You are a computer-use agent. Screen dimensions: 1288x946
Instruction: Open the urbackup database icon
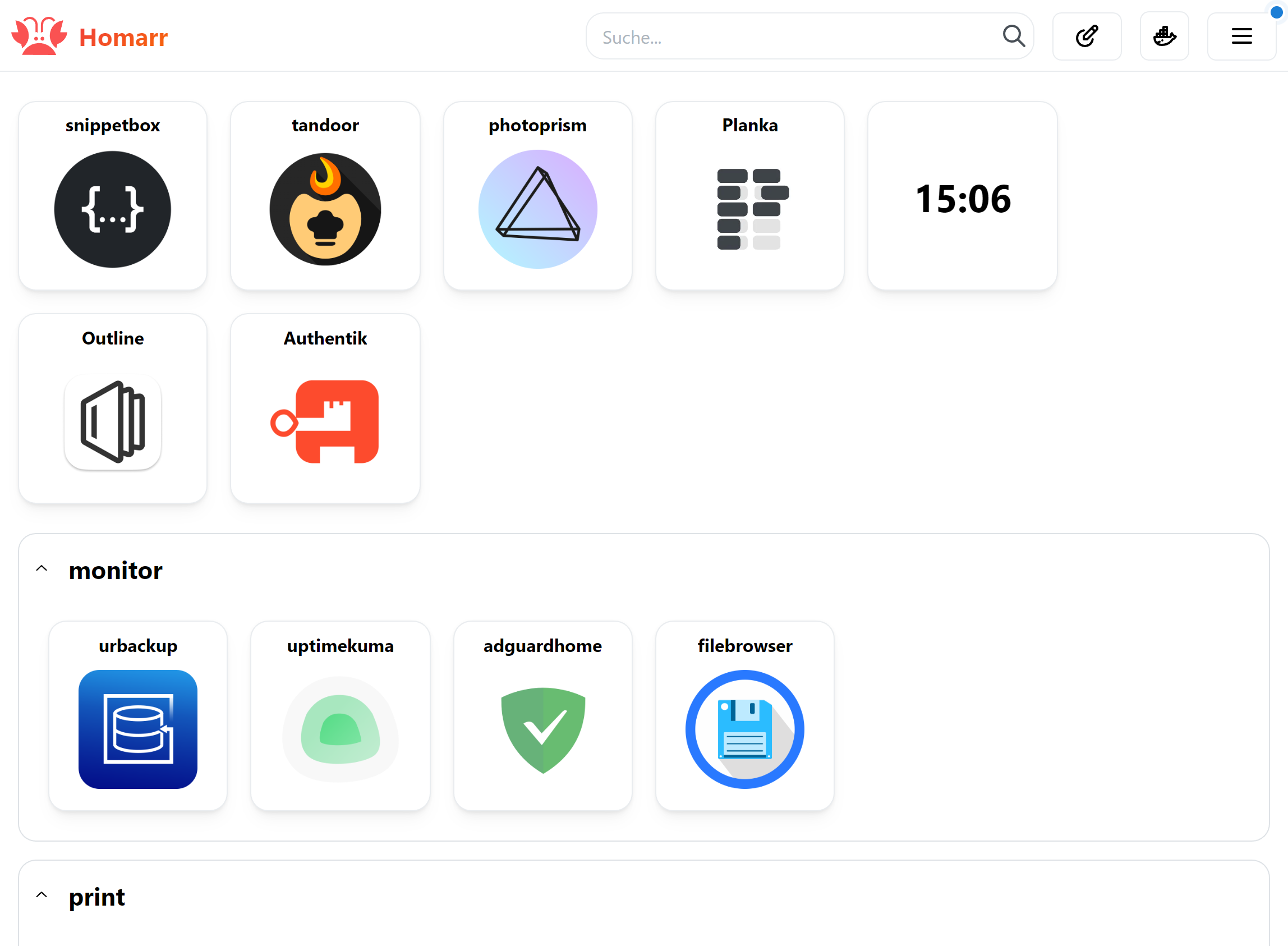[138, 729]
